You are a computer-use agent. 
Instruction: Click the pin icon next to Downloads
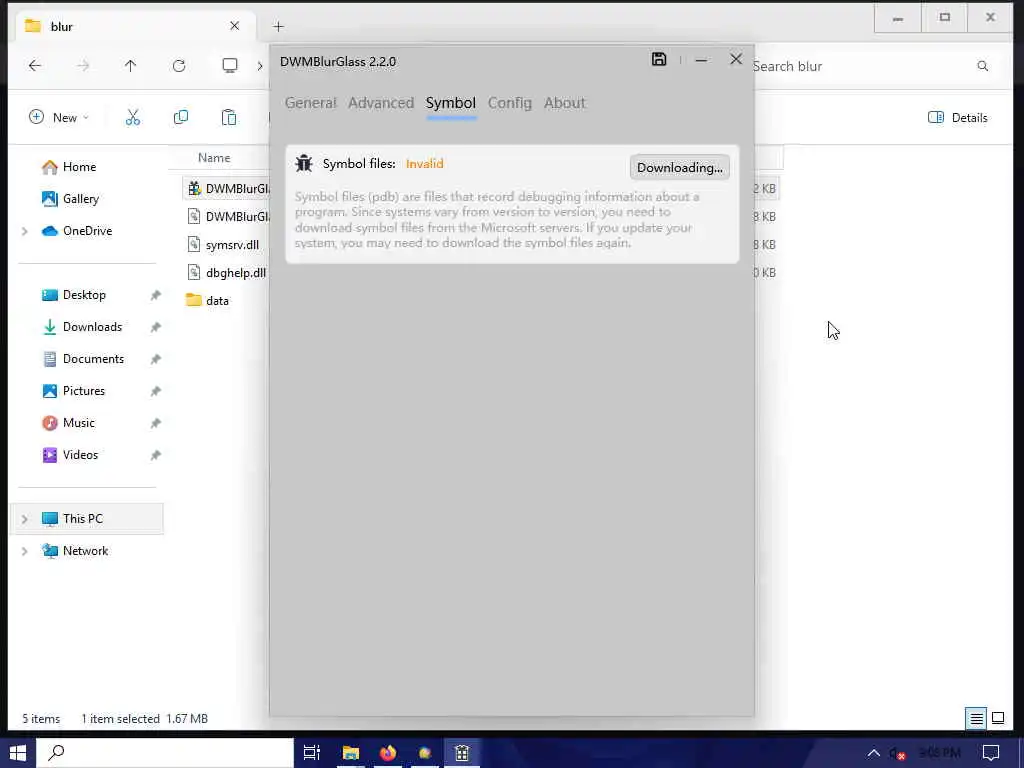tap(155, 327)
